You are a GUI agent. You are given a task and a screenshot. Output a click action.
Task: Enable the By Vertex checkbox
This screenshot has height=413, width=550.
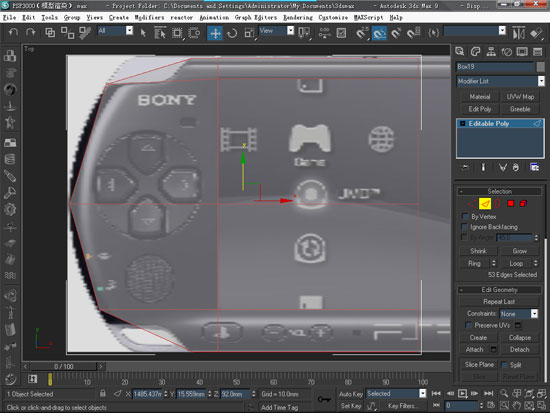pos(465,216)
